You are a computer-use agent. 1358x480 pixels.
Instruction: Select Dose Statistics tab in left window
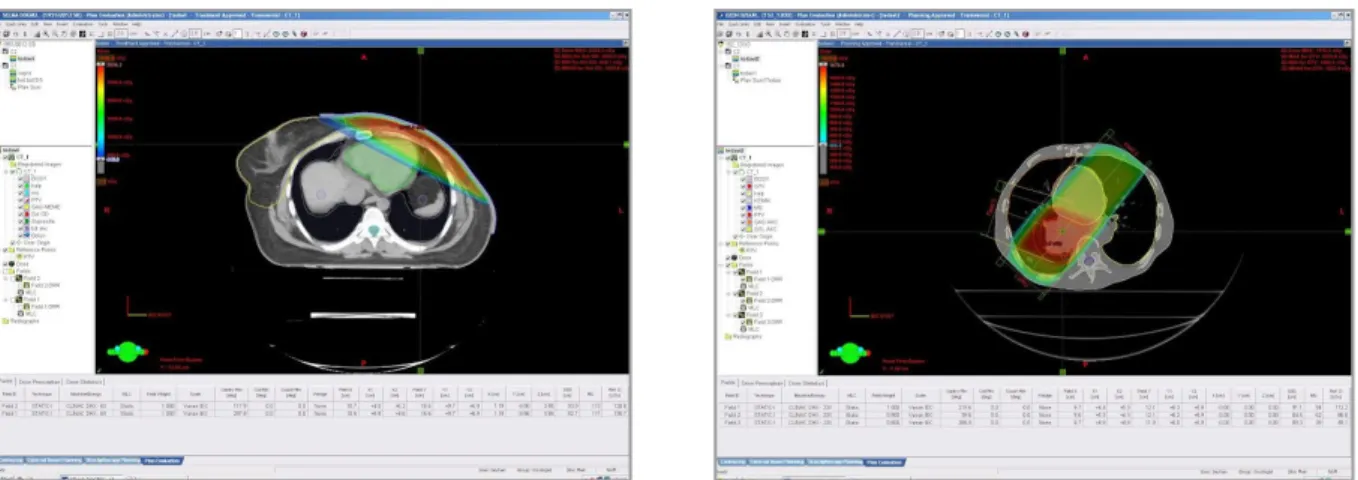[x=84, y=381]
